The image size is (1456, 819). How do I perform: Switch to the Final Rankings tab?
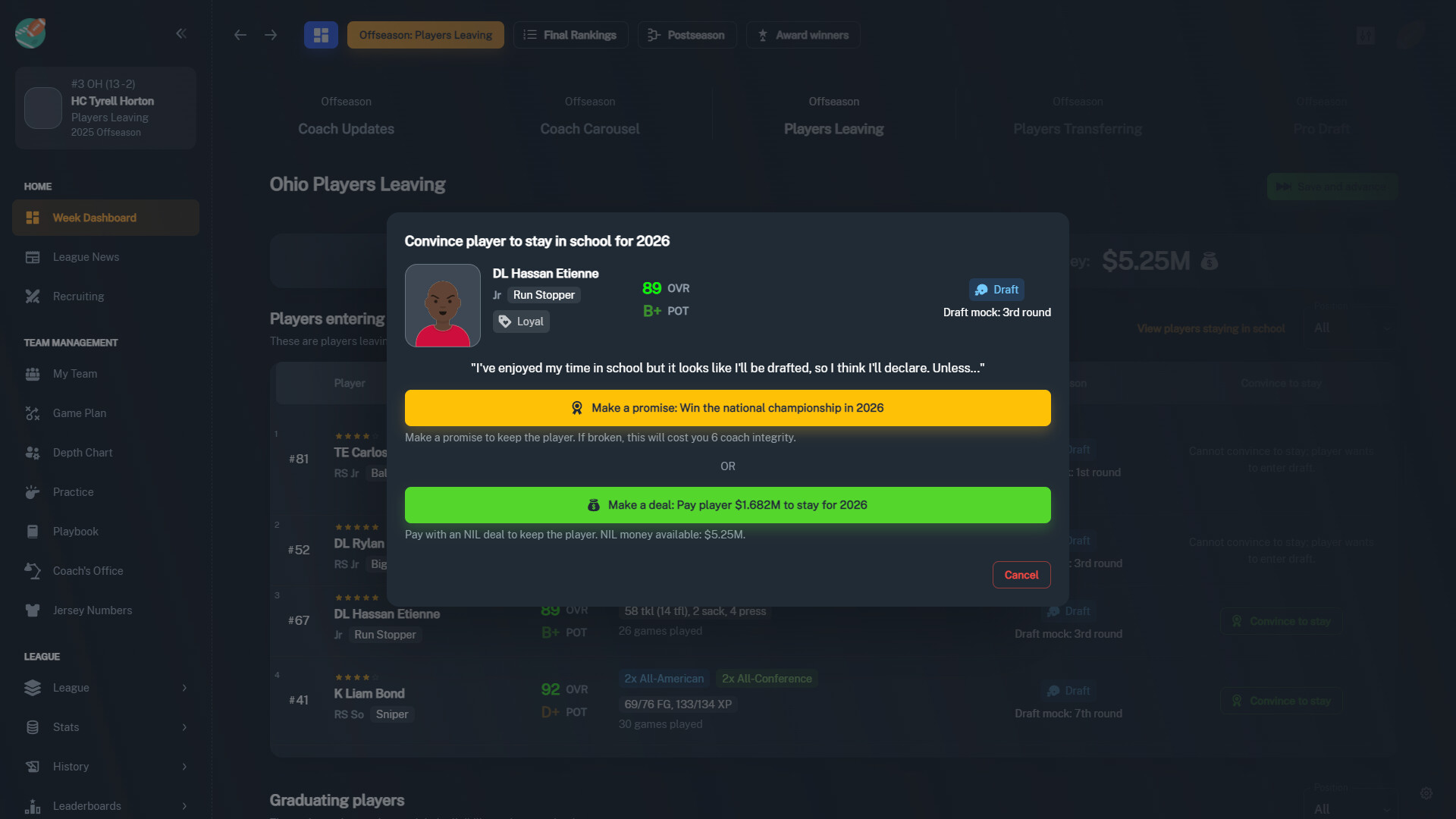570,34
